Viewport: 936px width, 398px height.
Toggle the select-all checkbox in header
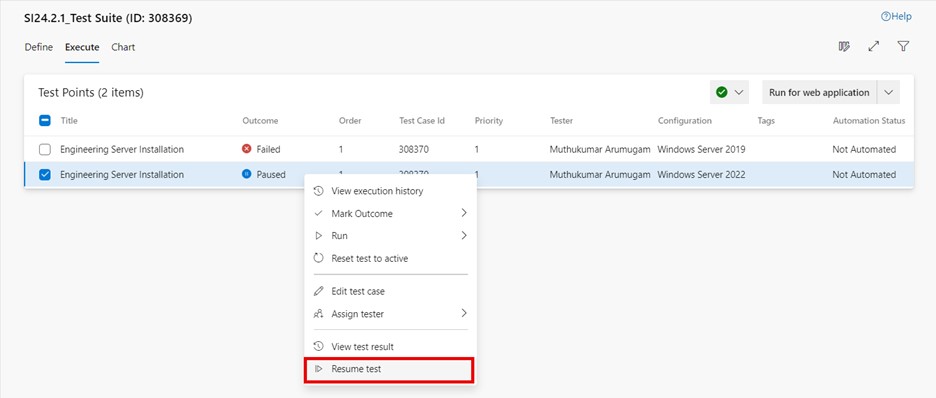[45, 121]
